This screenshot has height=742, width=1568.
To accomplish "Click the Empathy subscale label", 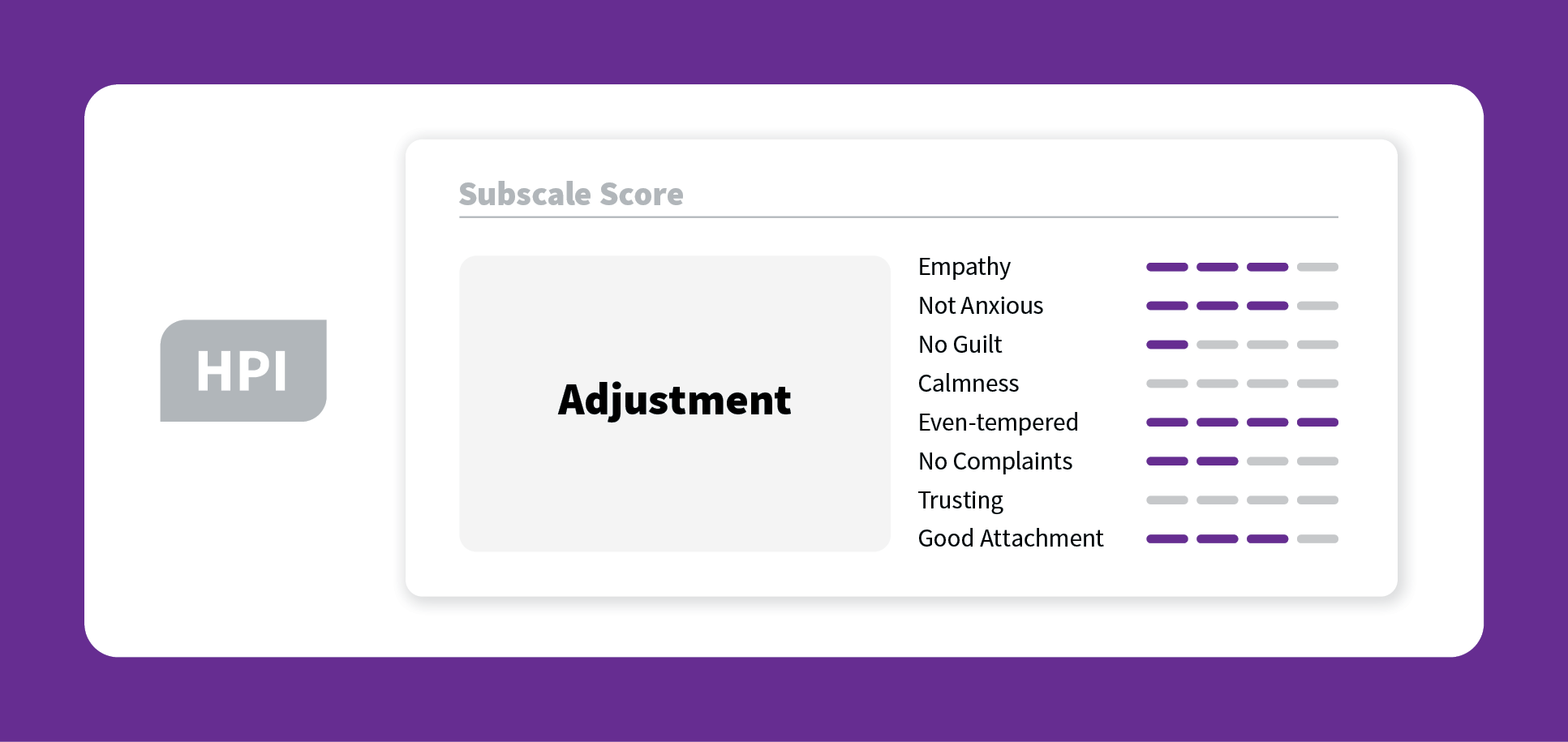I will (964, 267).
